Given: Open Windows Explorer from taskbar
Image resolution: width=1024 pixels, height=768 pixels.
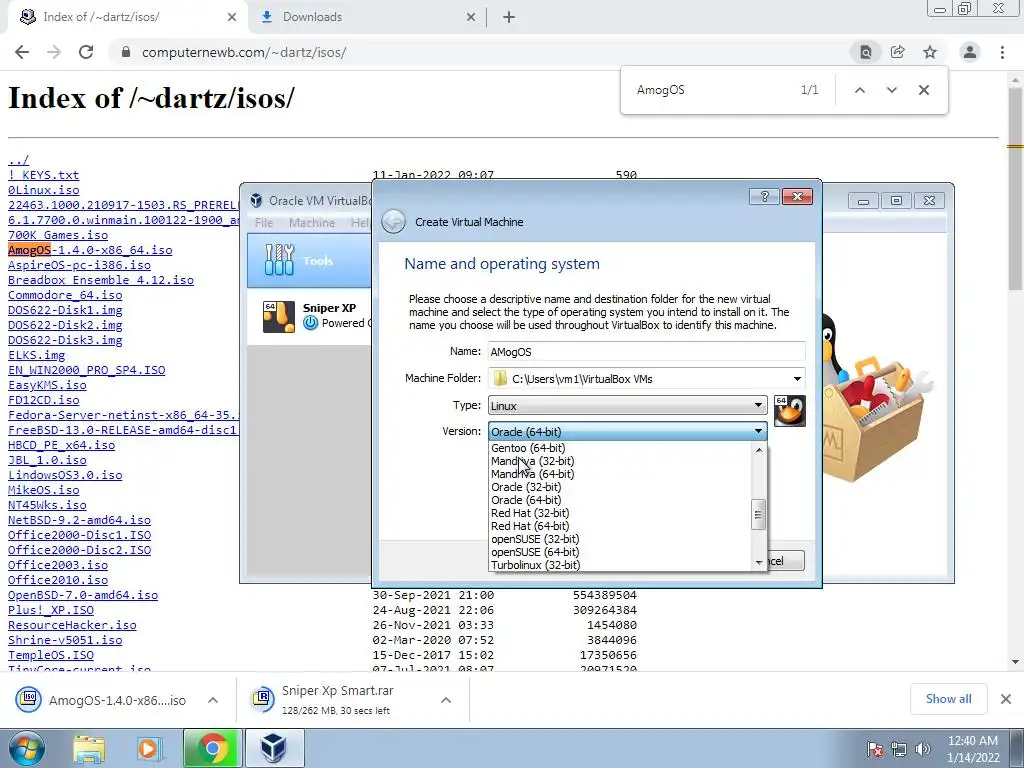Looking at the screenshot, I should point(89,748).
